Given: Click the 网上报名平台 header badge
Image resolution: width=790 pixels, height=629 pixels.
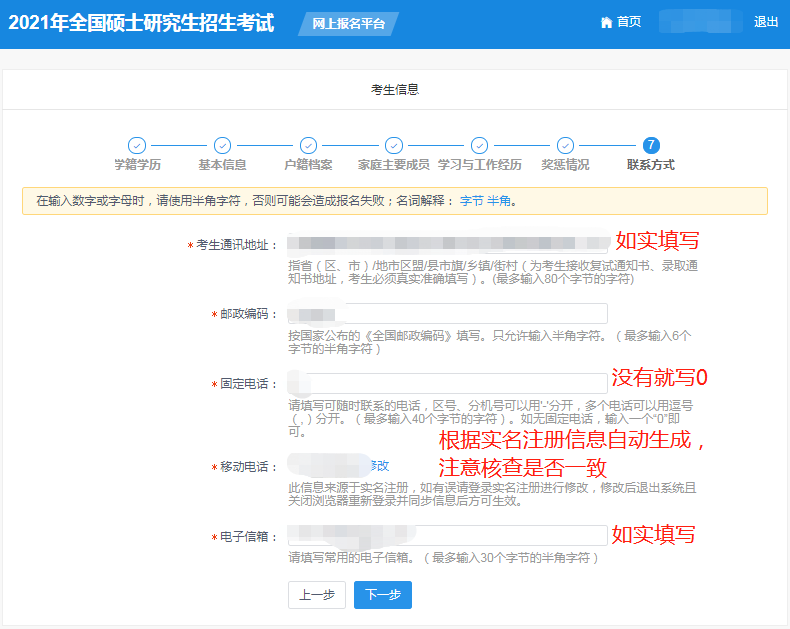Looking at the screenshot, I should pyautogui.click(x=347, y=24).
